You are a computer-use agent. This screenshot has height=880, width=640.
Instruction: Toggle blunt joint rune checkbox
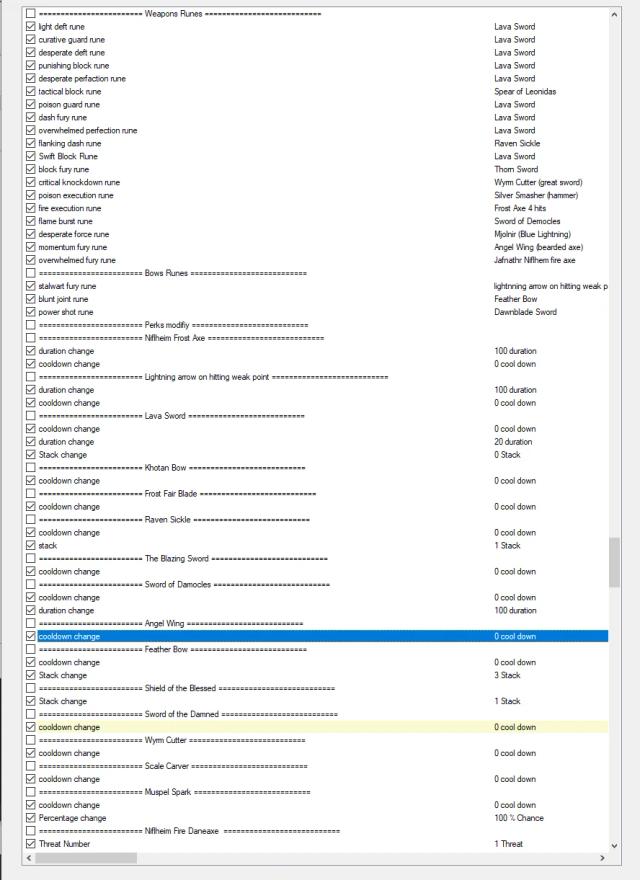(x=31, y=299)
